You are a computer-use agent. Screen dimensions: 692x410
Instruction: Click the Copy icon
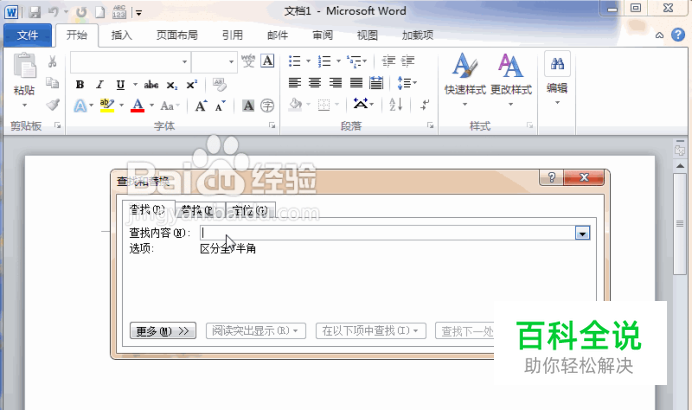click(53, 83)
